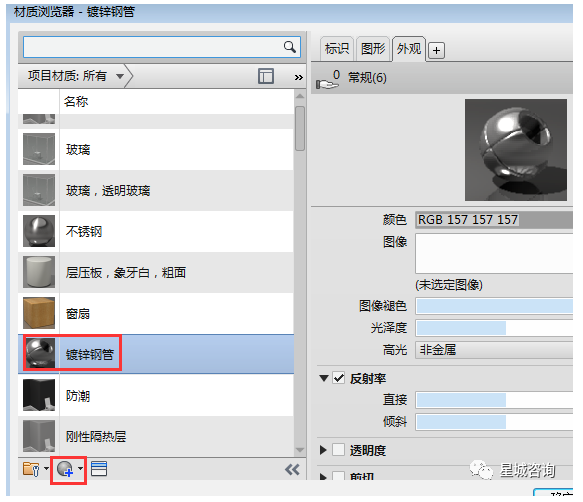Screen dimensions: 583x502
Task: Adjust the 直接 reflectivity slider
Action: (494, 400)
